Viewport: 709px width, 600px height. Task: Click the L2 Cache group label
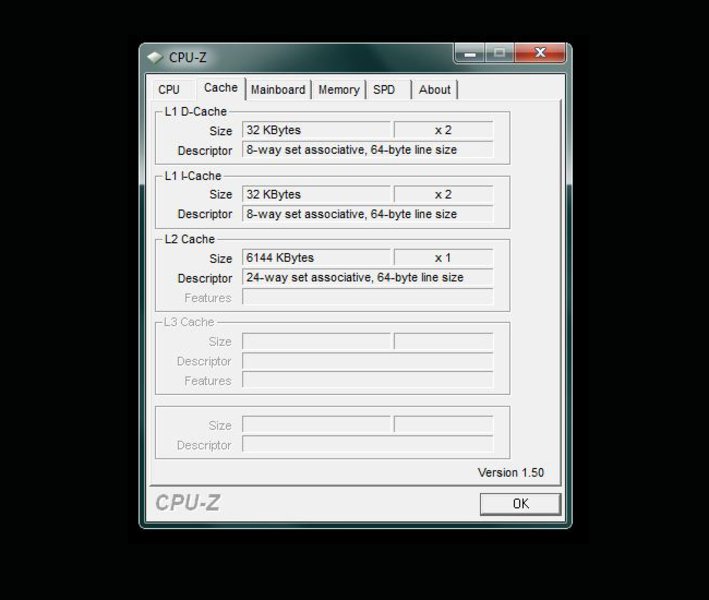point(189,239)
